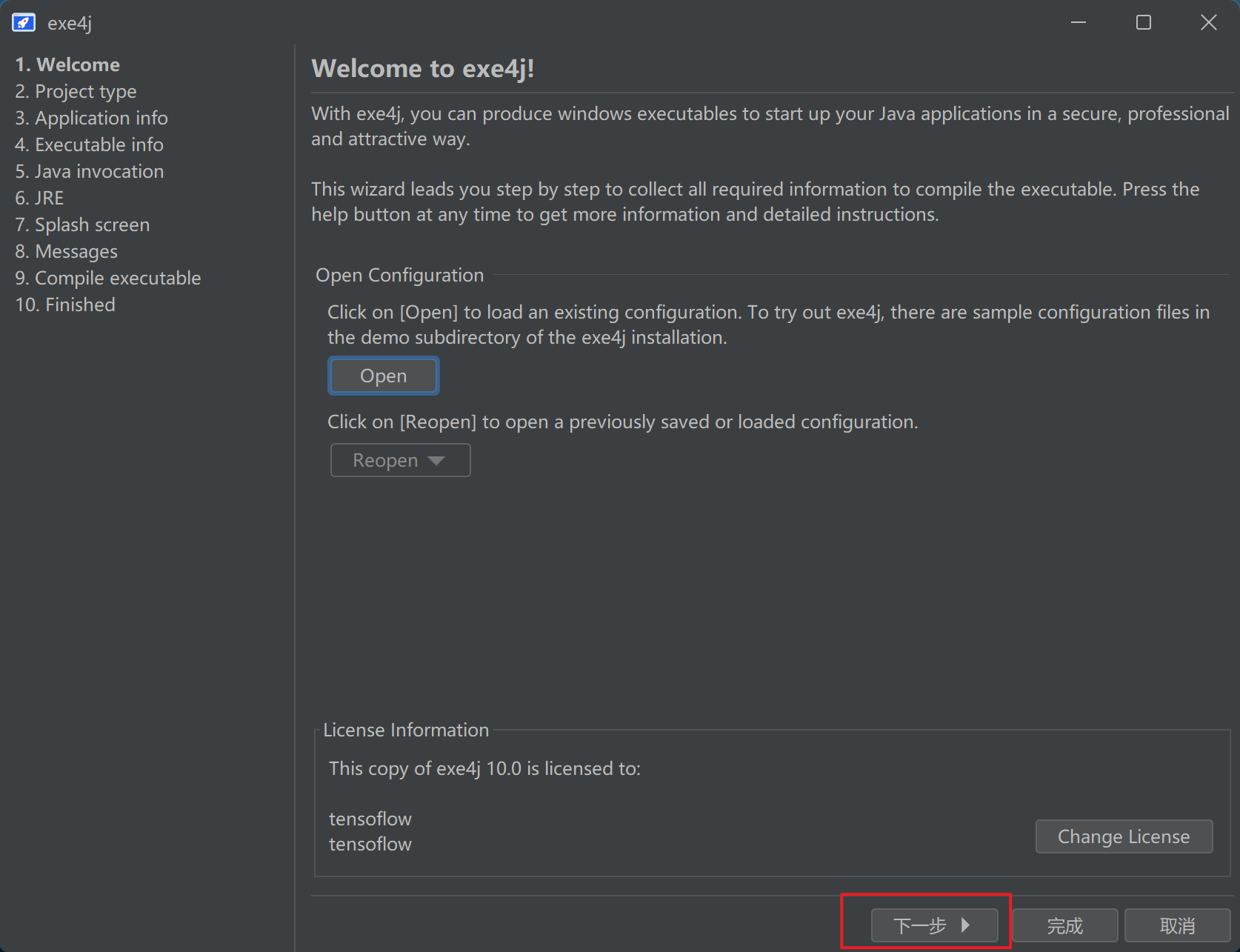Select the Welcome step in sidebar

point(67,64)
